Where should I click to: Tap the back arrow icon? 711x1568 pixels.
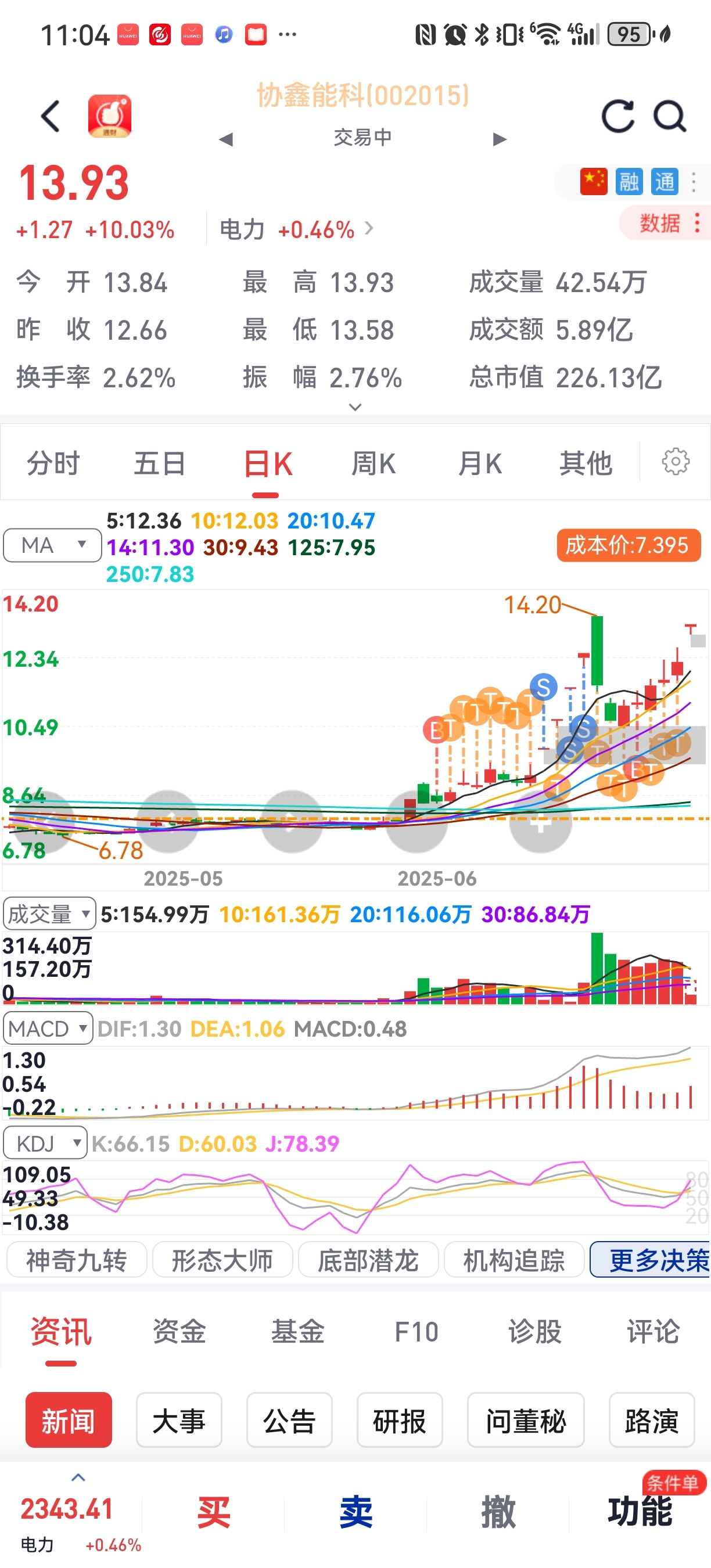51,116
